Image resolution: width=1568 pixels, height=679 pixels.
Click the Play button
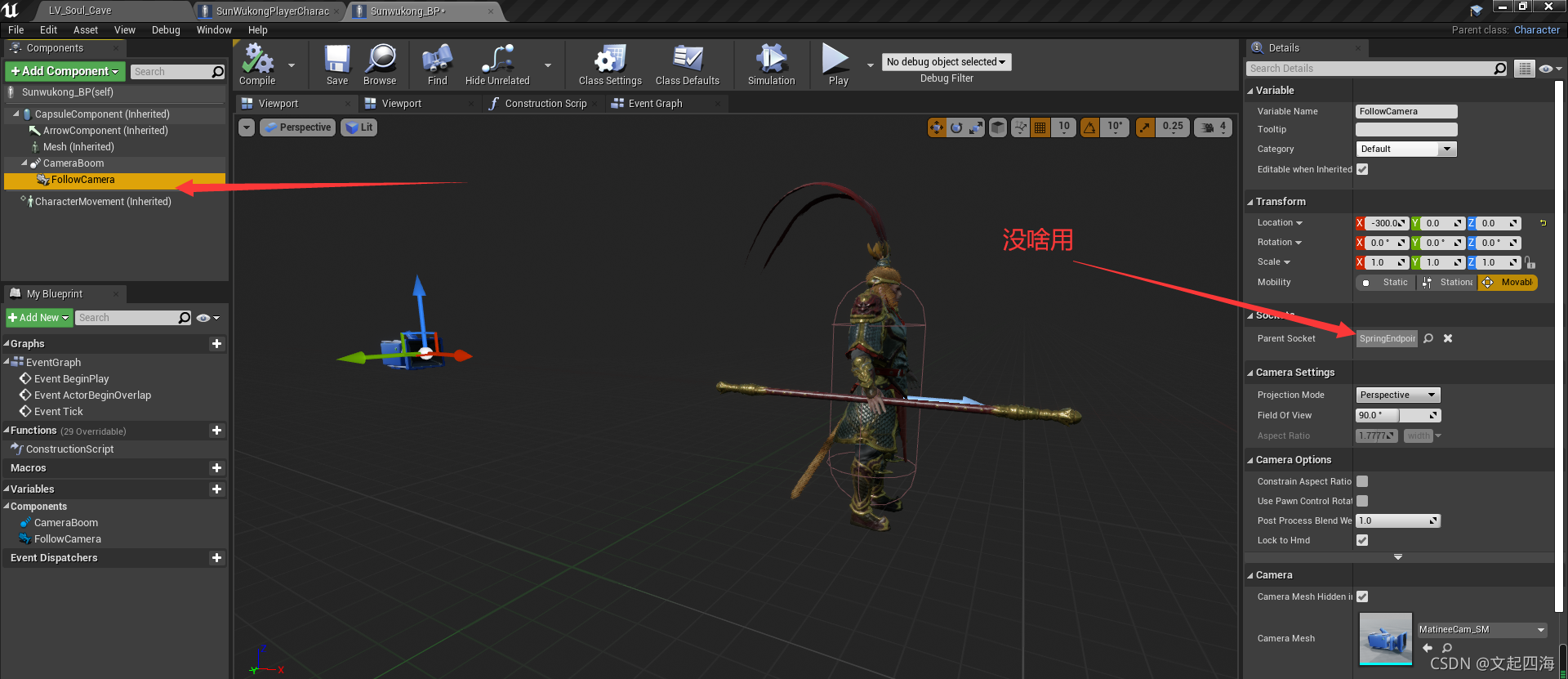click(x=838, y=65)
